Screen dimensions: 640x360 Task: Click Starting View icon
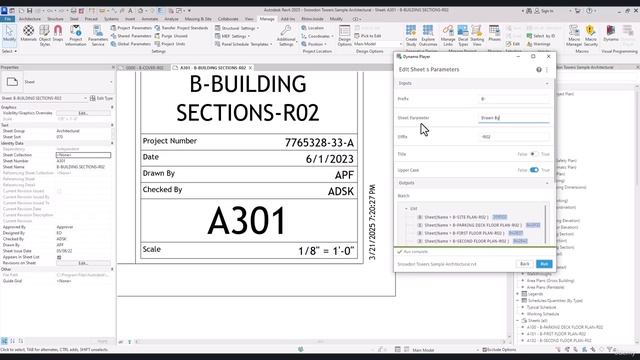(x=477, y=35)
